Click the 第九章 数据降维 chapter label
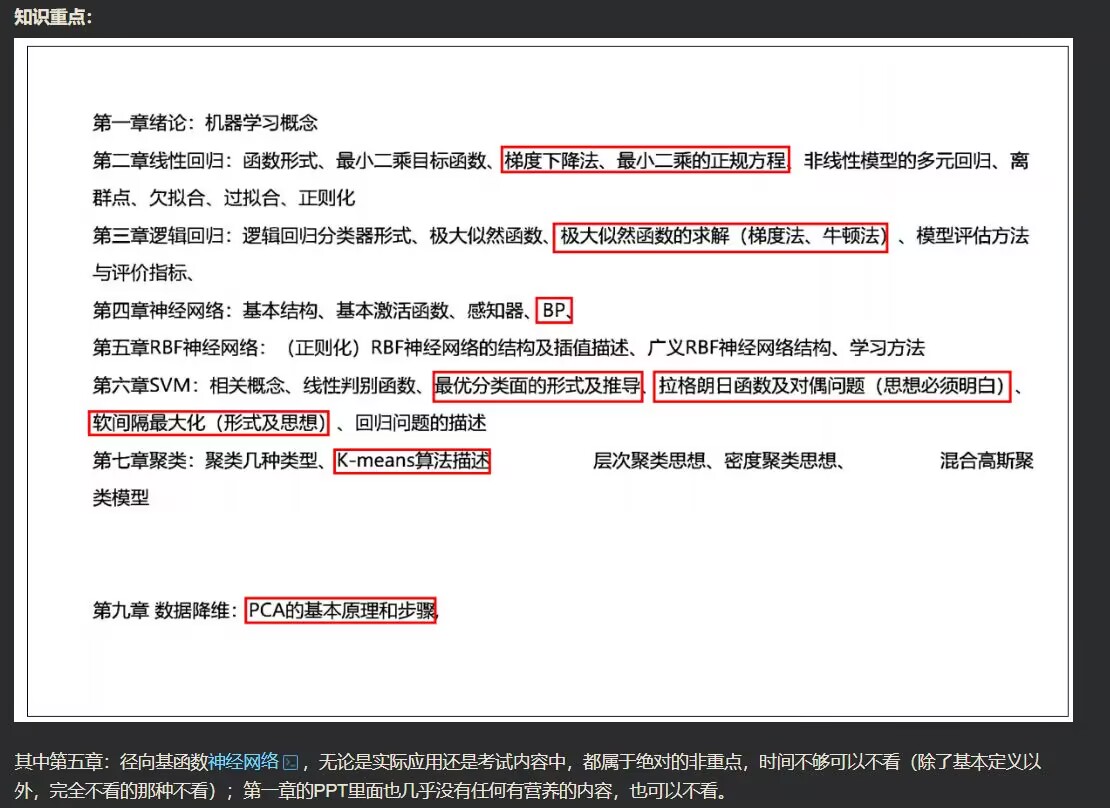 click(x=164, y=610)
